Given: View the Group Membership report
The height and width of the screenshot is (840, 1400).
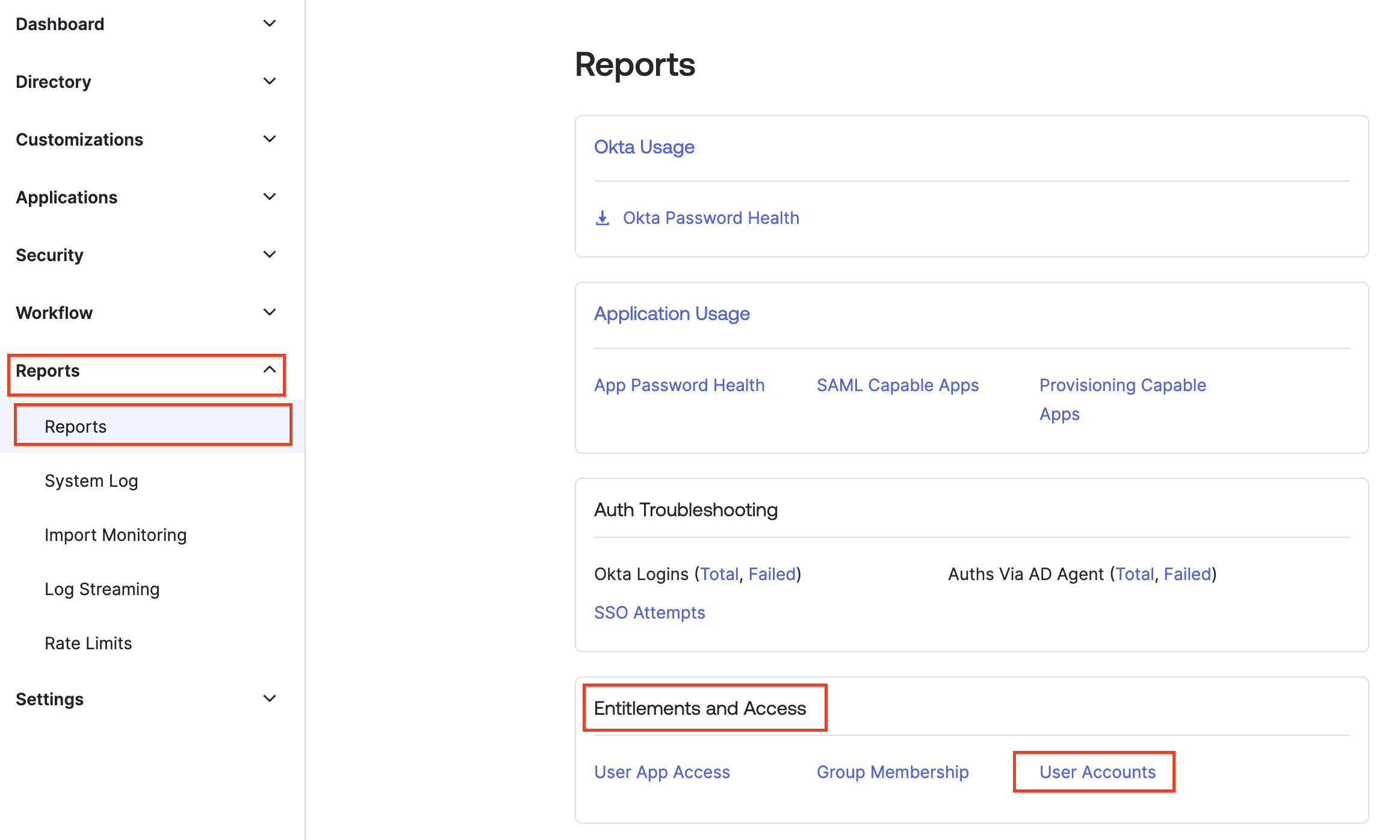Looking at the screenshot, I should (x=893, y=771).
